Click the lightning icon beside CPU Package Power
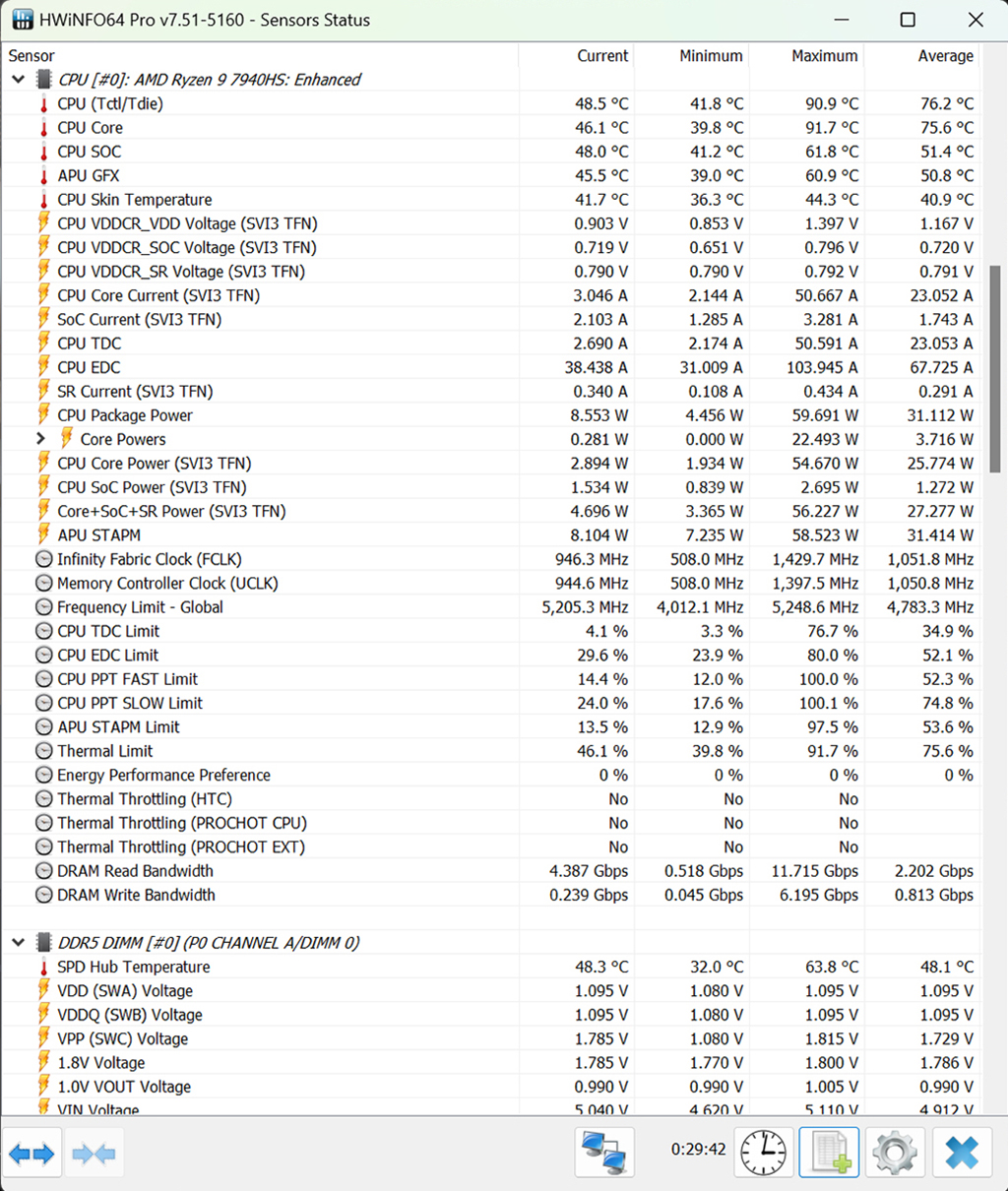The height and width of the screenshot is (1191, 1008). (x=43, y=414)
